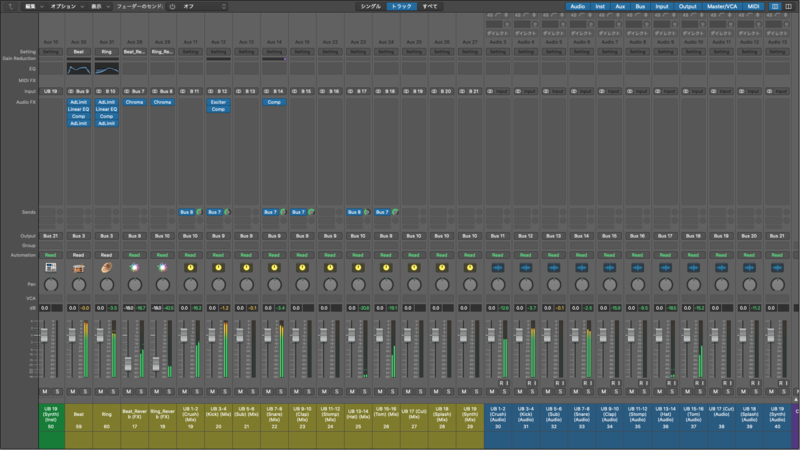Click the drum kit icon on Beat strip
Viewport: 800px width, 450px height.
coord(79,267)
